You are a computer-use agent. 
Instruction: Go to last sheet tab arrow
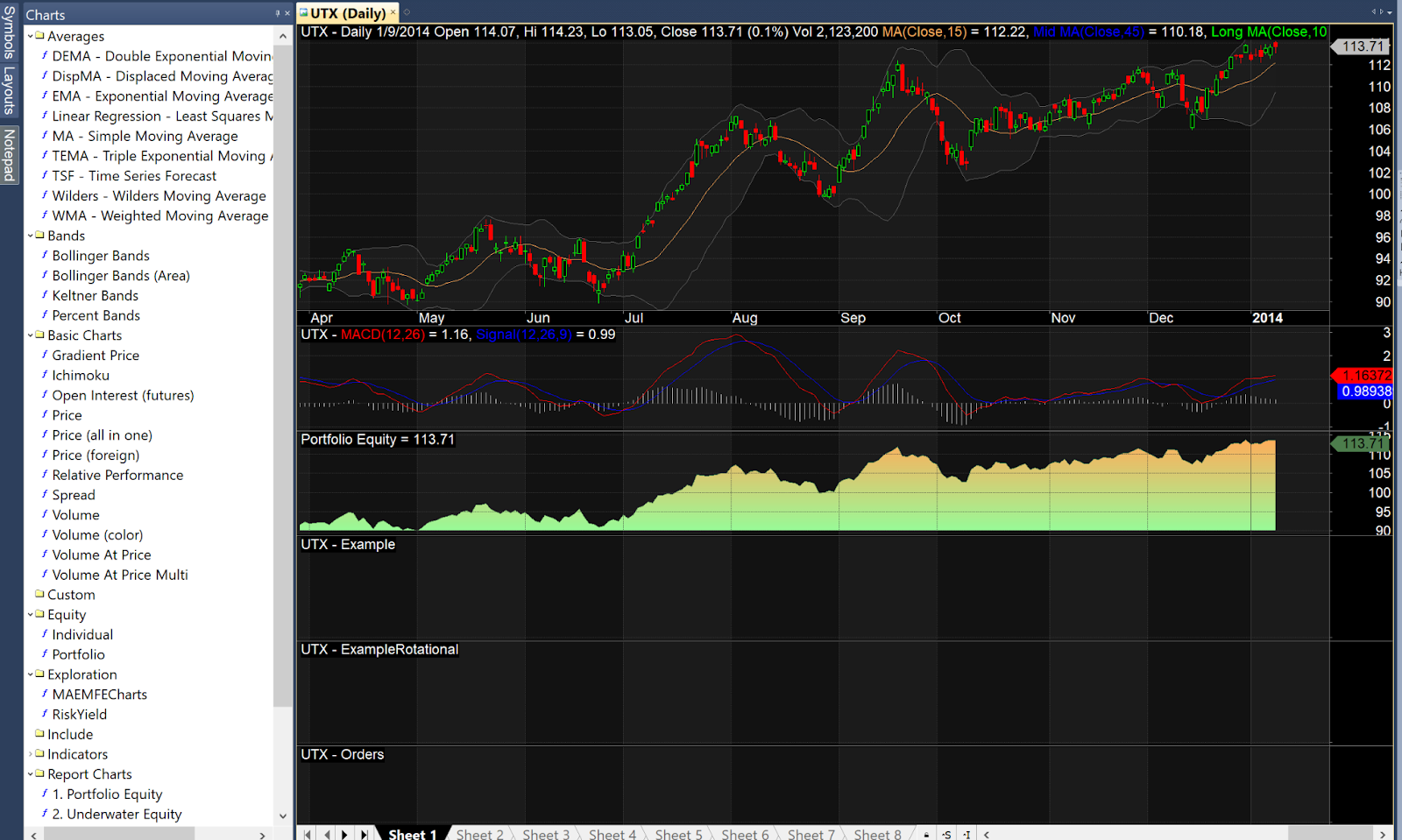365,834
